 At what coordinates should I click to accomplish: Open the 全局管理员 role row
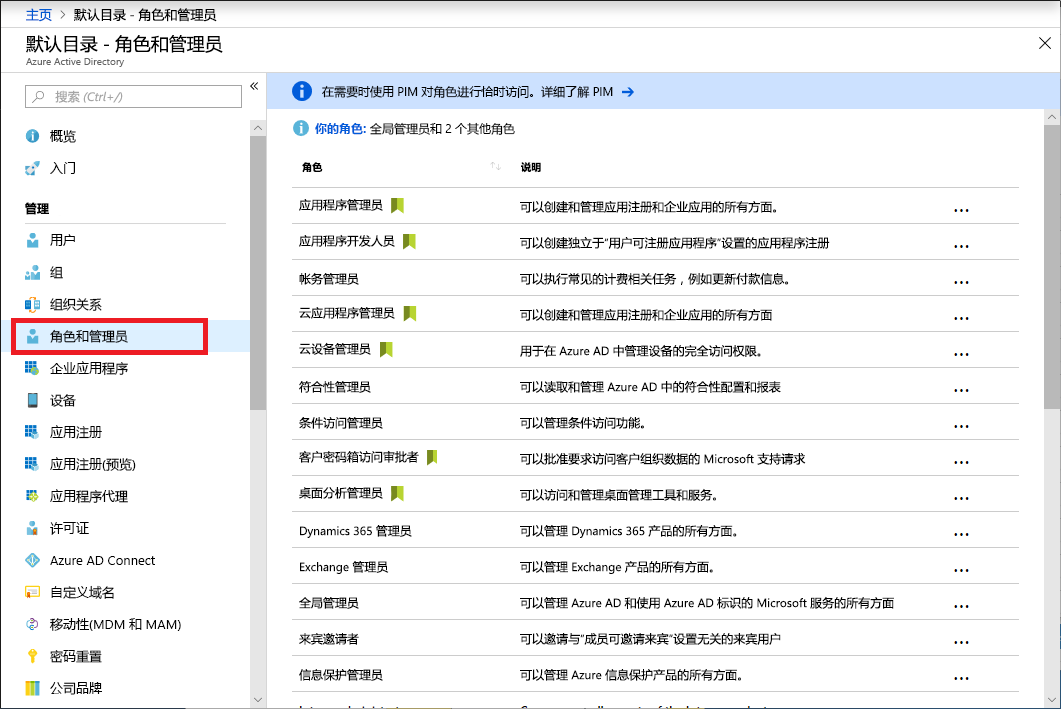pos(655,602)
